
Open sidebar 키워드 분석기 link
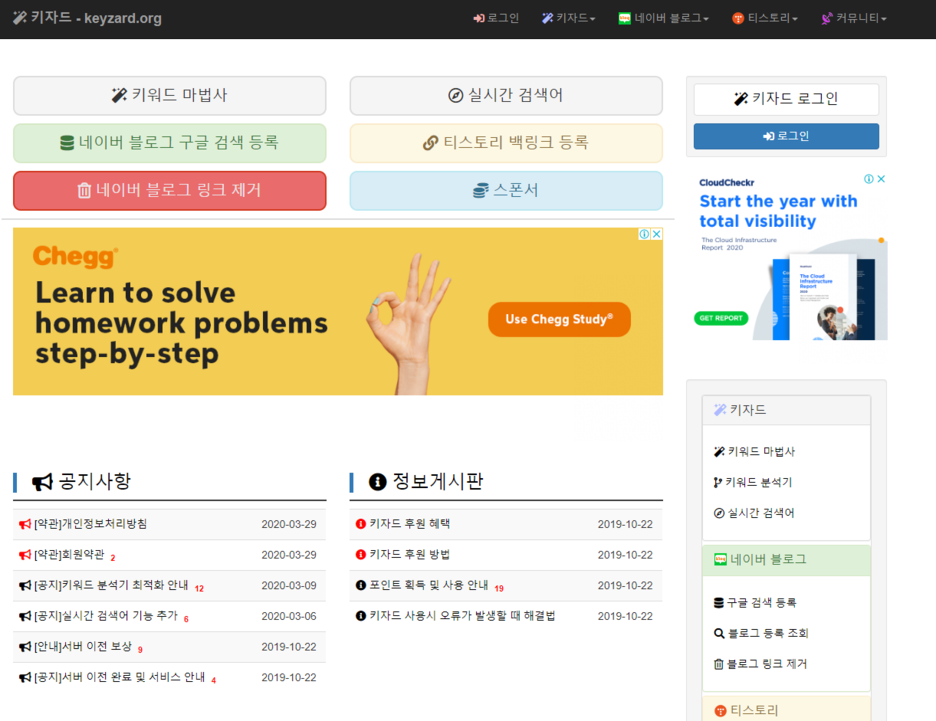[752, 482]
